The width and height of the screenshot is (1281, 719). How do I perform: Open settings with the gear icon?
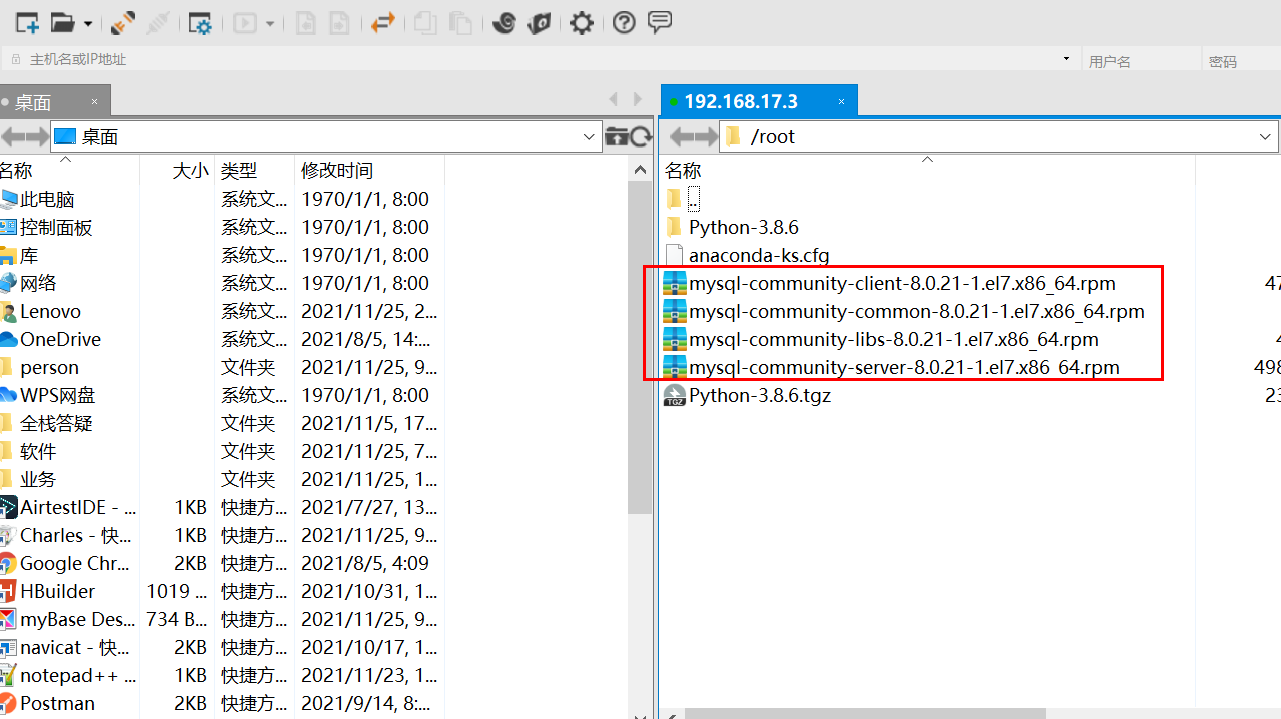click(582, 22)
